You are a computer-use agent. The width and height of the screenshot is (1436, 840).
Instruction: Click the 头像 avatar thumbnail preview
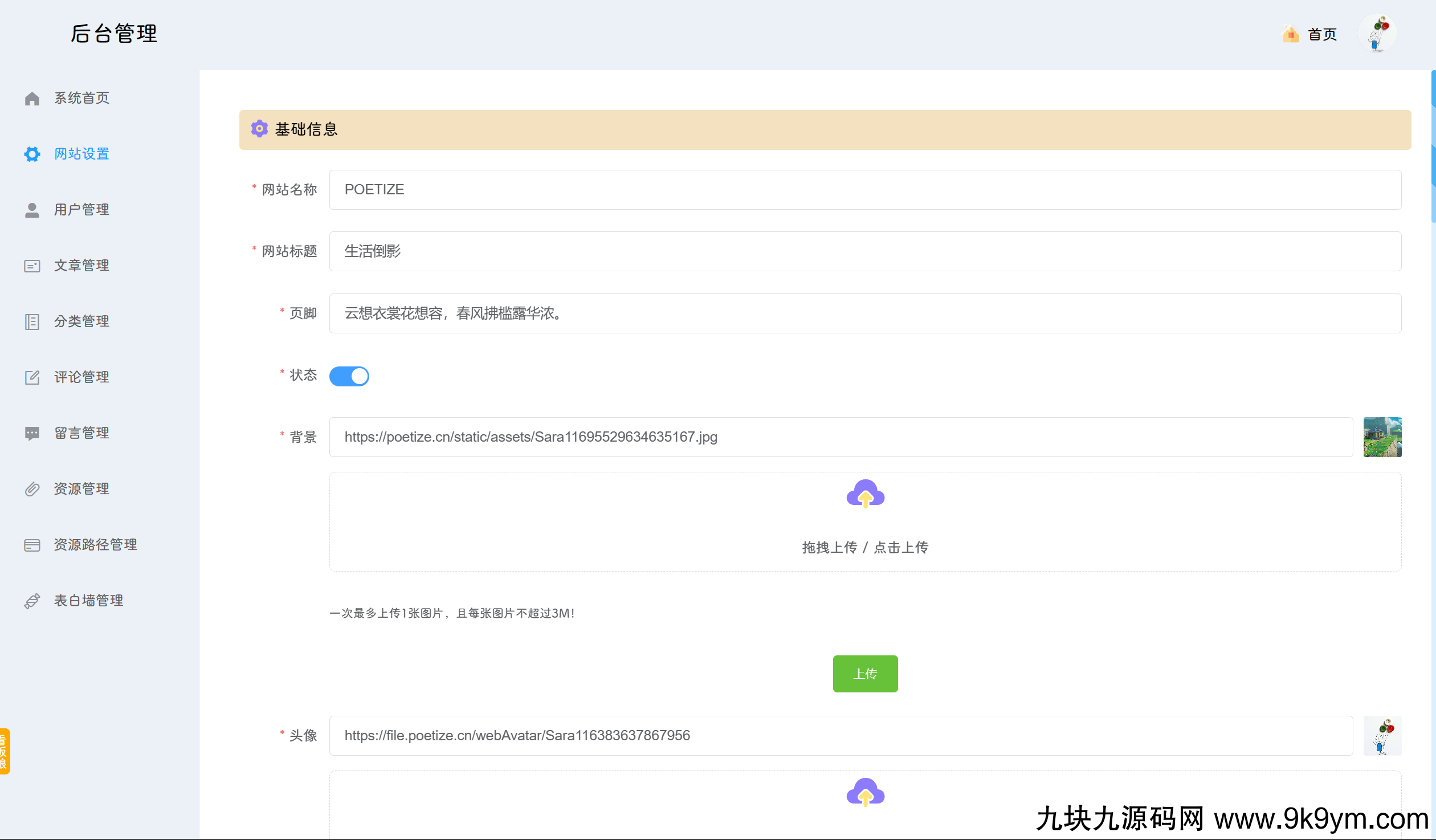click(1382, 736)
